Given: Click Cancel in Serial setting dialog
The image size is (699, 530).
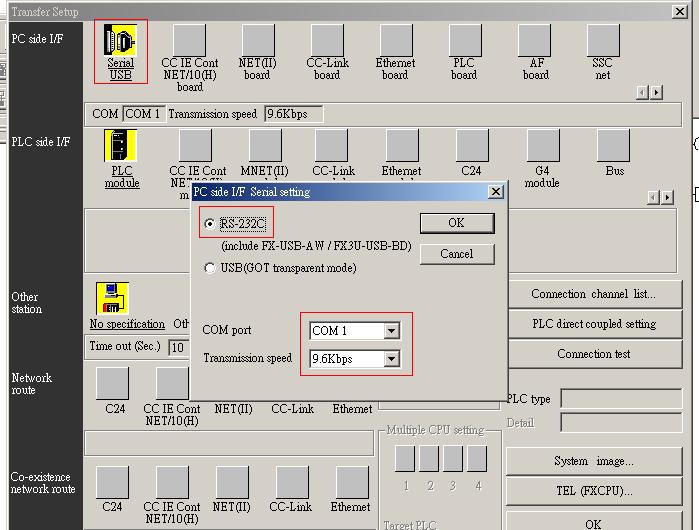Looking at the screenshot, I should click(456, 254).
